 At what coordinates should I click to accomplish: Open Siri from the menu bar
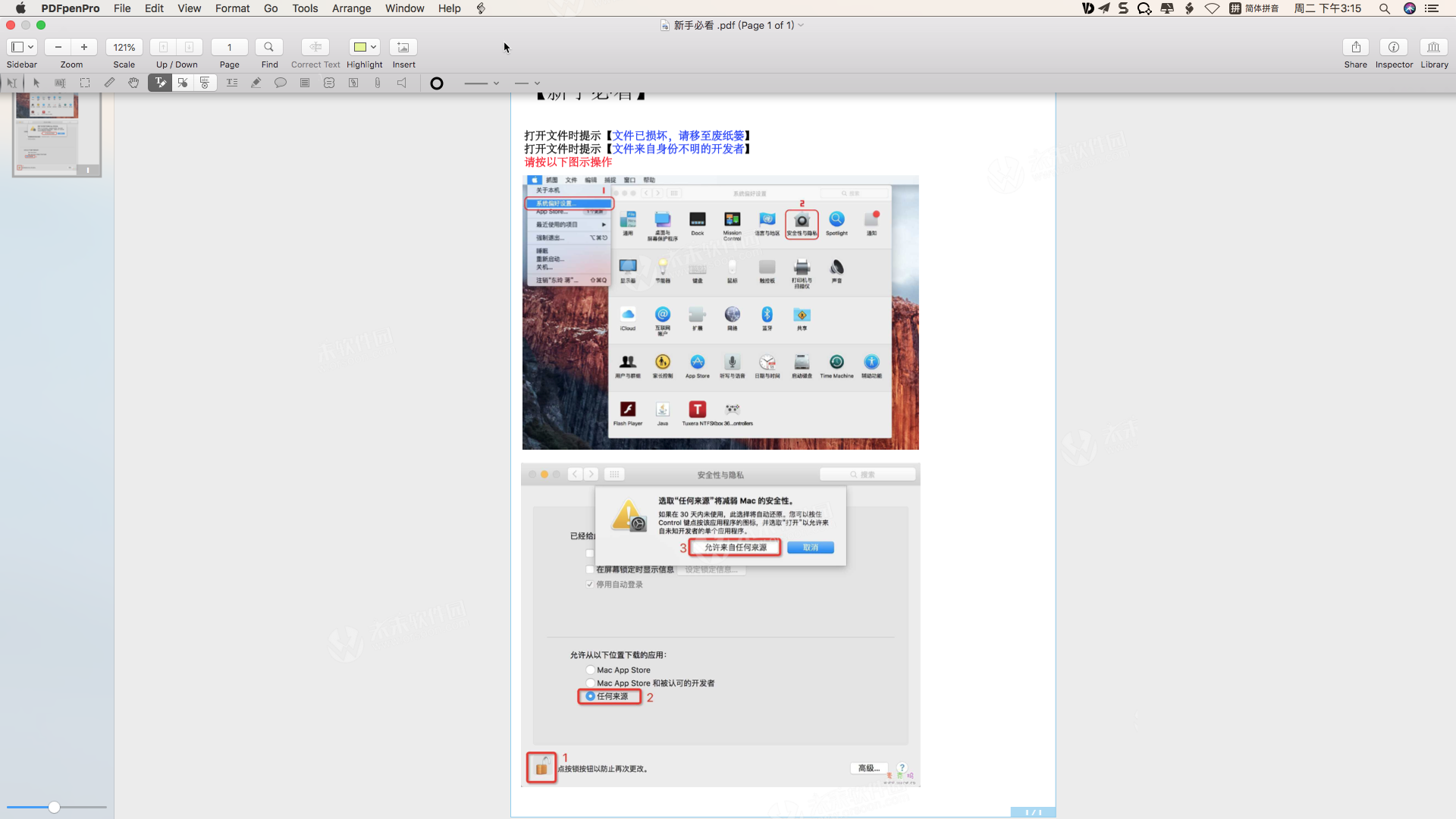tap(1410, 8)
